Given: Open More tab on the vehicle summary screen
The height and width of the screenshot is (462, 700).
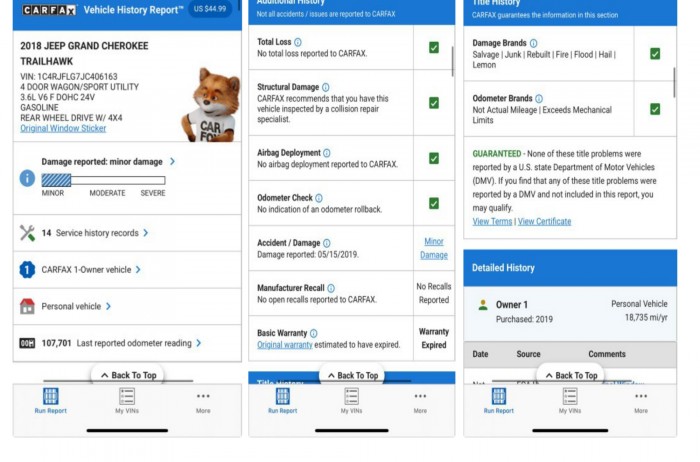Looking at the screenshot, I should pos(203,400).
